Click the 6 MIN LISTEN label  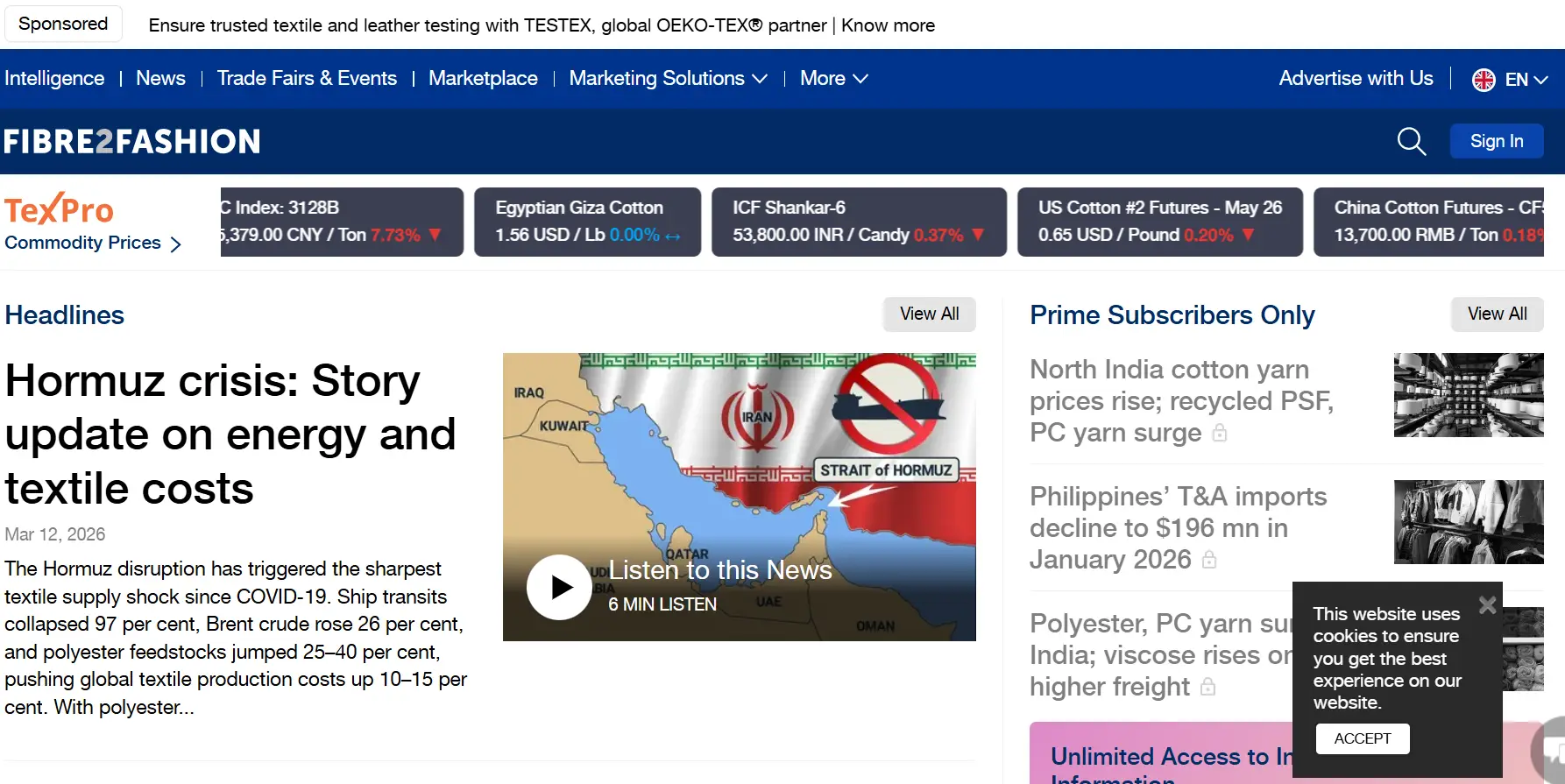[x=662, y=604]
